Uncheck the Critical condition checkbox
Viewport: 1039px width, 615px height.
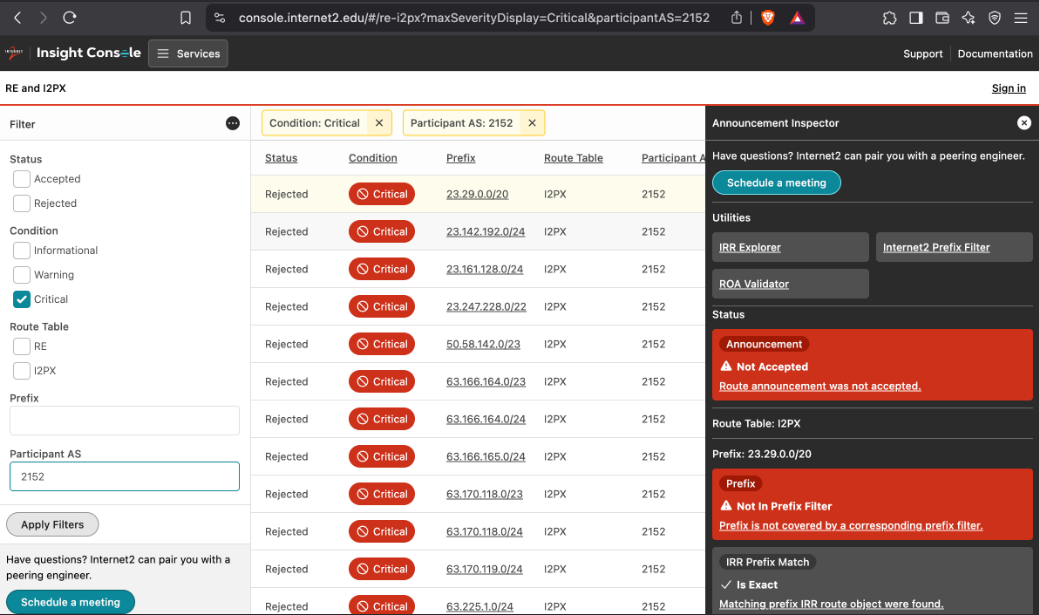click(22, 300)
